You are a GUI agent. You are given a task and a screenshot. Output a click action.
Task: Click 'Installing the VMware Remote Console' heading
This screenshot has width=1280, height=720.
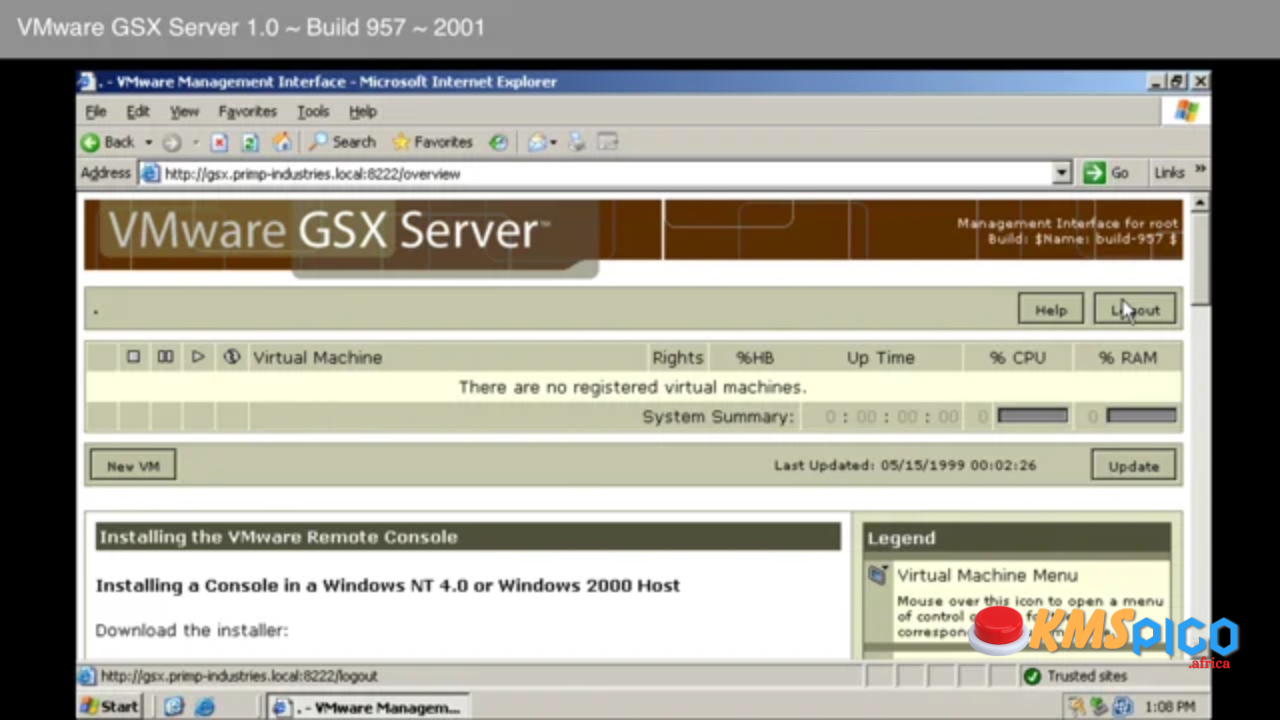[278, 537]
